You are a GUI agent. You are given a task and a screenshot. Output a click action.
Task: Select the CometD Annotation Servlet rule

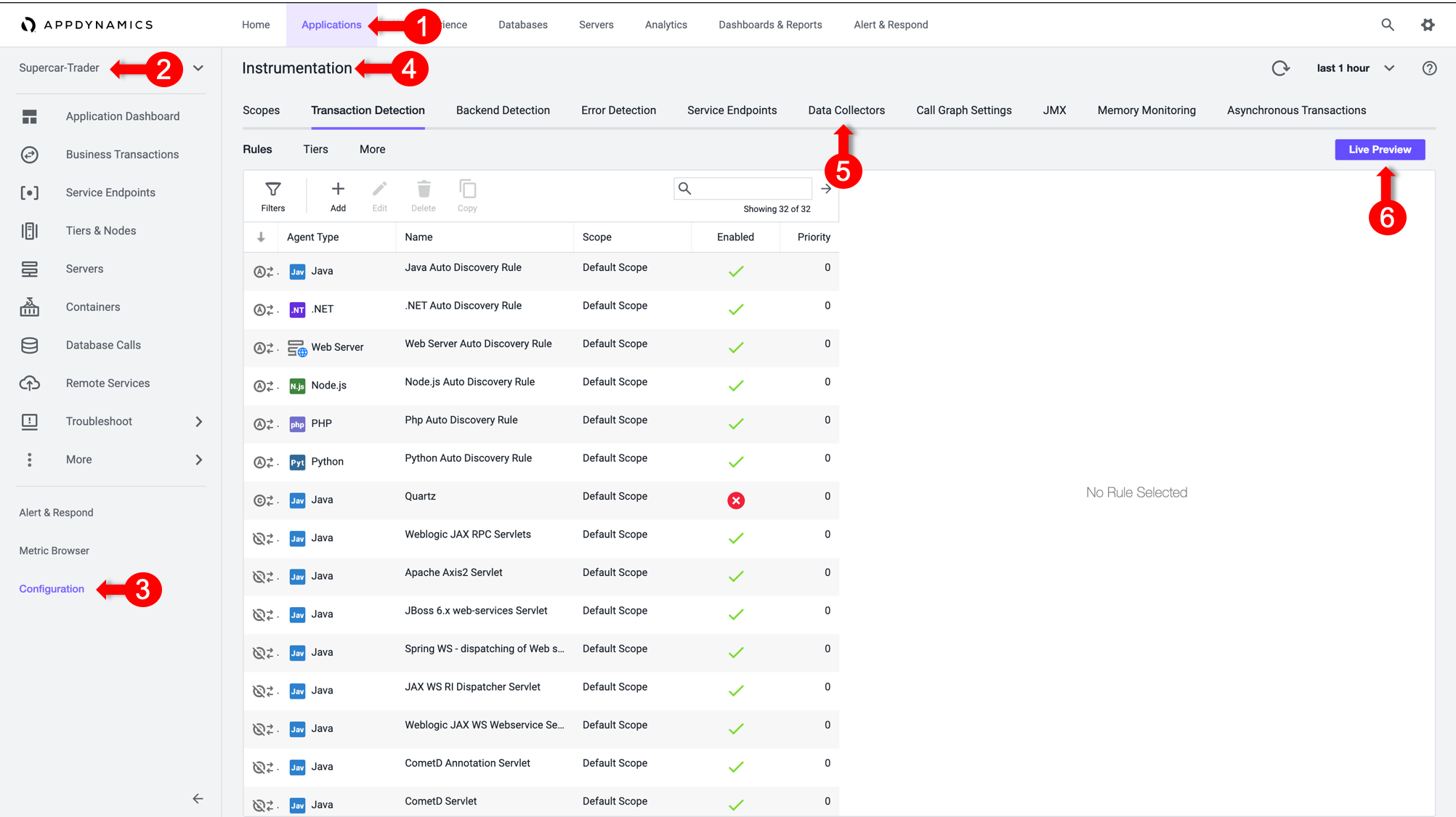pyautogui.click(x=541, y=767)
